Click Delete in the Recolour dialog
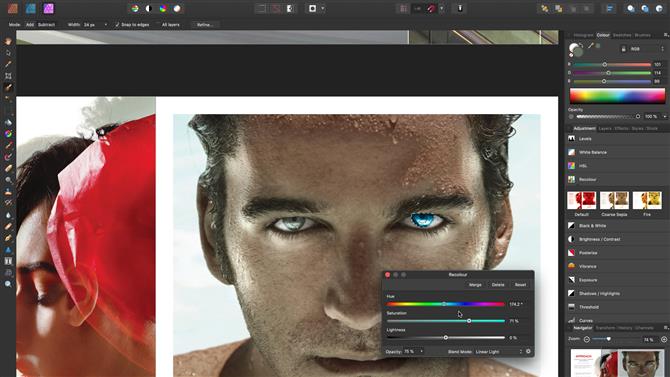Image resolution: width=670 pixels, height=377 pixels. 498,285
